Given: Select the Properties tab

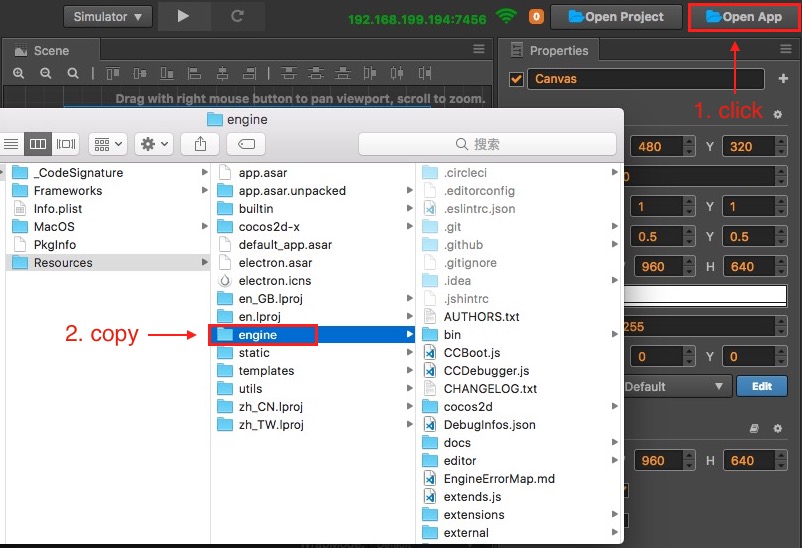Looking at the screenshot, I should [x=549, y=51].
